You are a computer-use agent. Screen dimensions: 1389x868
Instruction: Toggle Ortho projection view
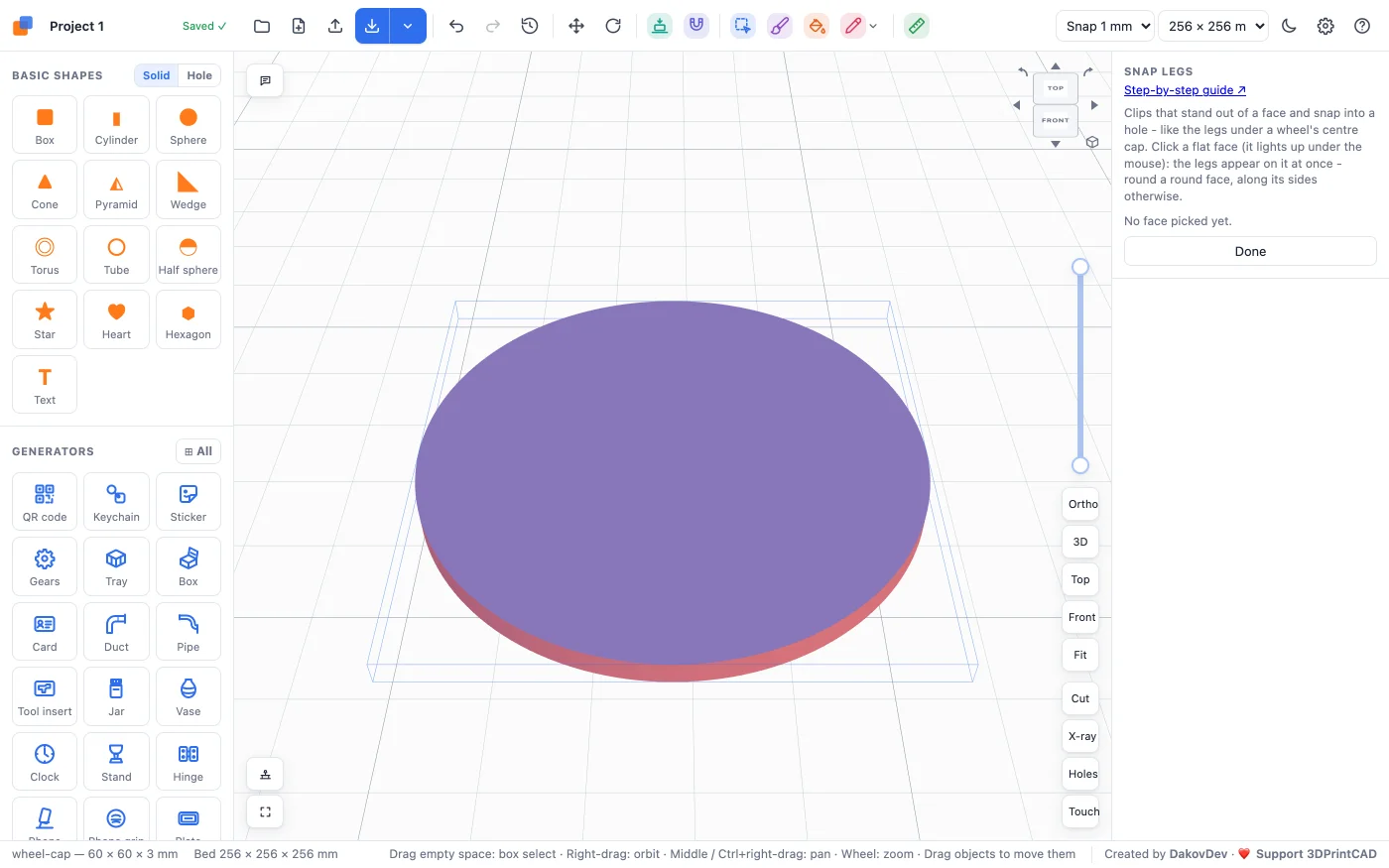[x=1081, y=504]
